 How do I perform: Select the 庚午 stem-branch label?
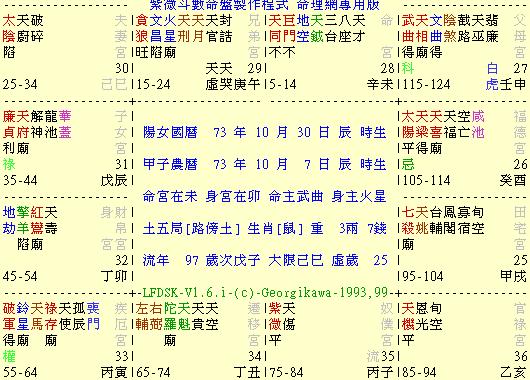tap(246, 85)
